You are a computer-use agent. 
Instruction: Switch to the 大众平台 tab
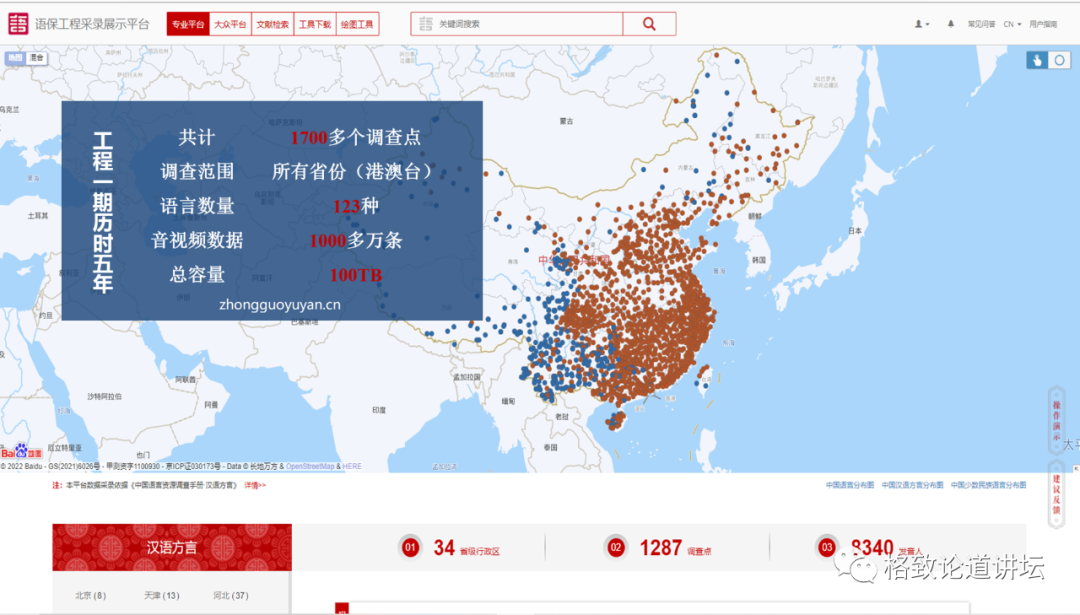(x=230, y=24)
